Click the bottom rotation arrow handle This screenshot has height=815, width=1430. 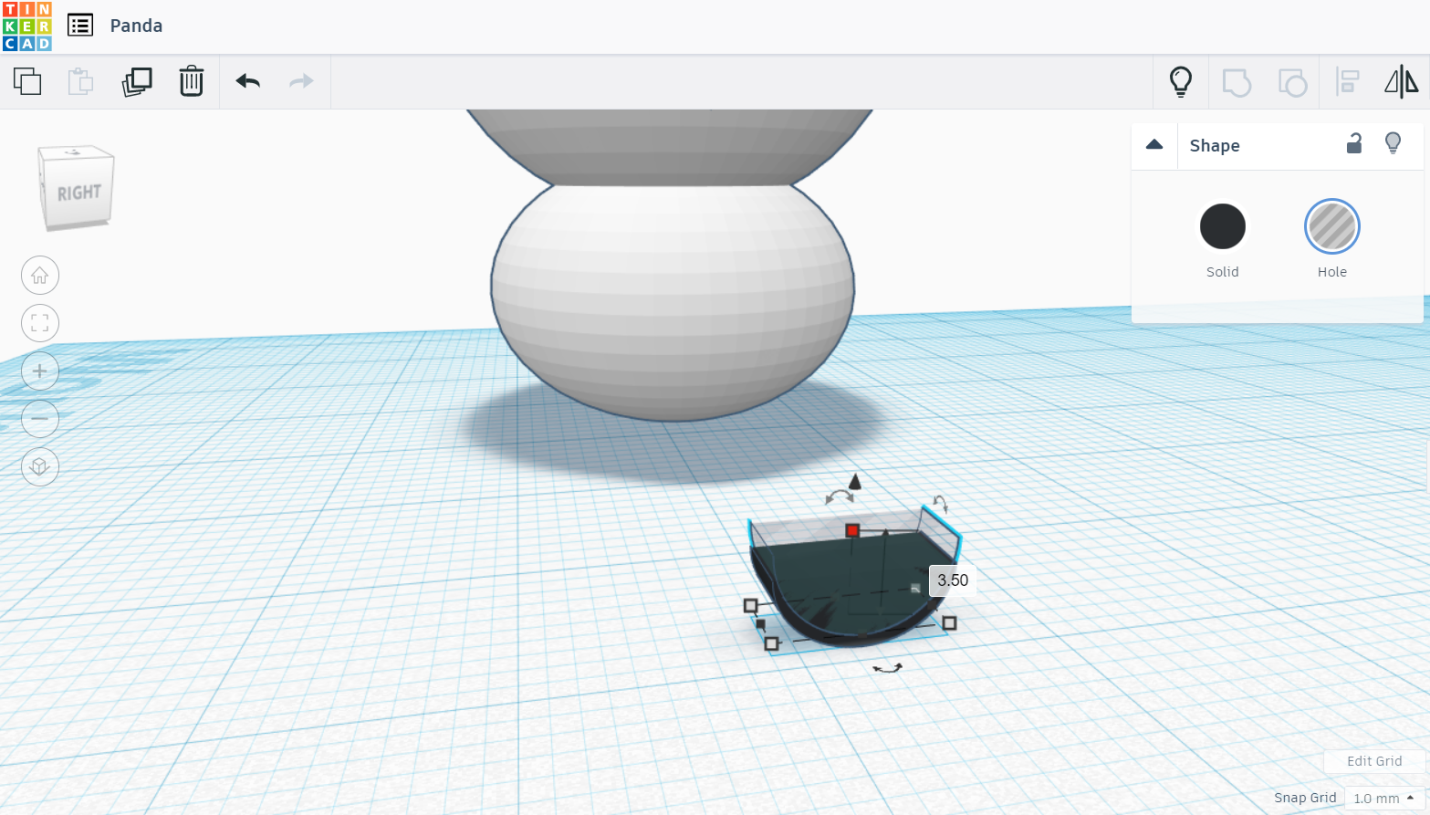[x=887, y=668]
